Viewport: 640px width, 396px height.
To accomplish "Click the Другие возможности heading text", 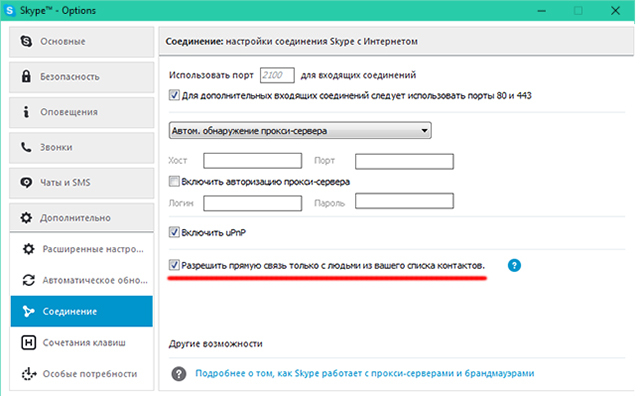I will tap(216, 344).
